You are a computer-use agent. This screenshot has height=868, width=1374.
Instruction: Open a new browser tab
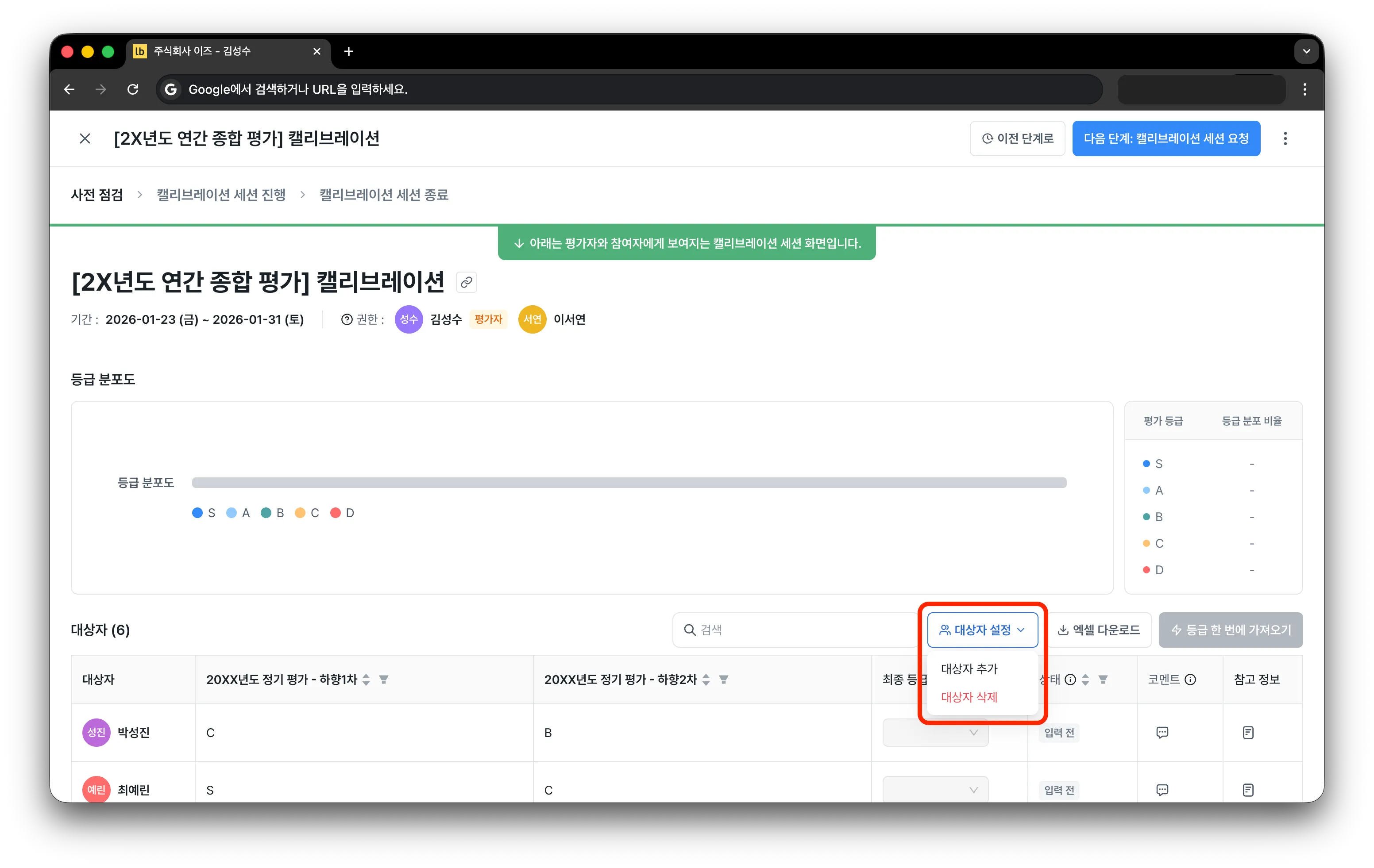coord(349,51)
